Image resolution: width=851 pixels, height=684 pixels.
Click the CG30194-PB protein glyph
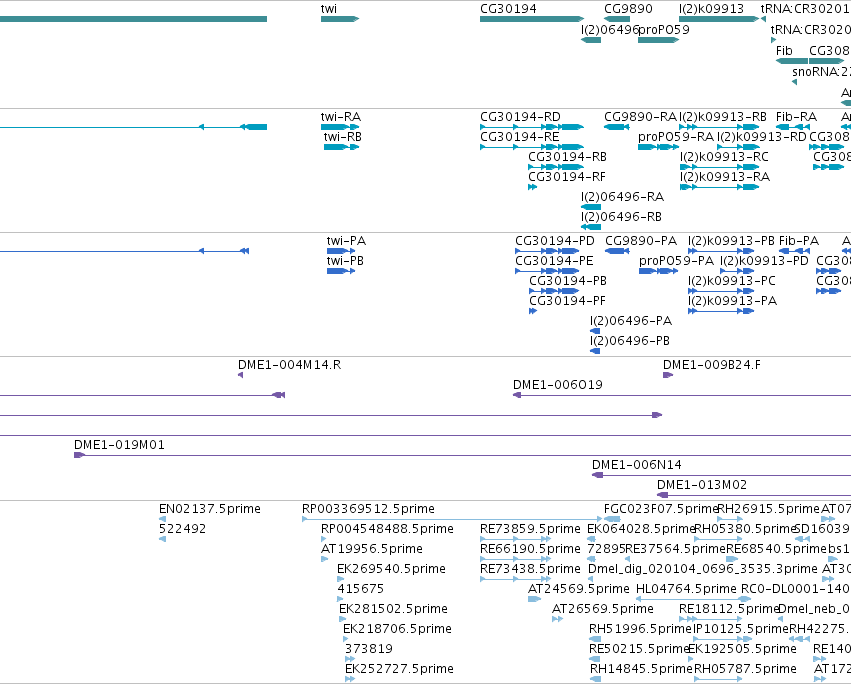click(x=554, y=291)
